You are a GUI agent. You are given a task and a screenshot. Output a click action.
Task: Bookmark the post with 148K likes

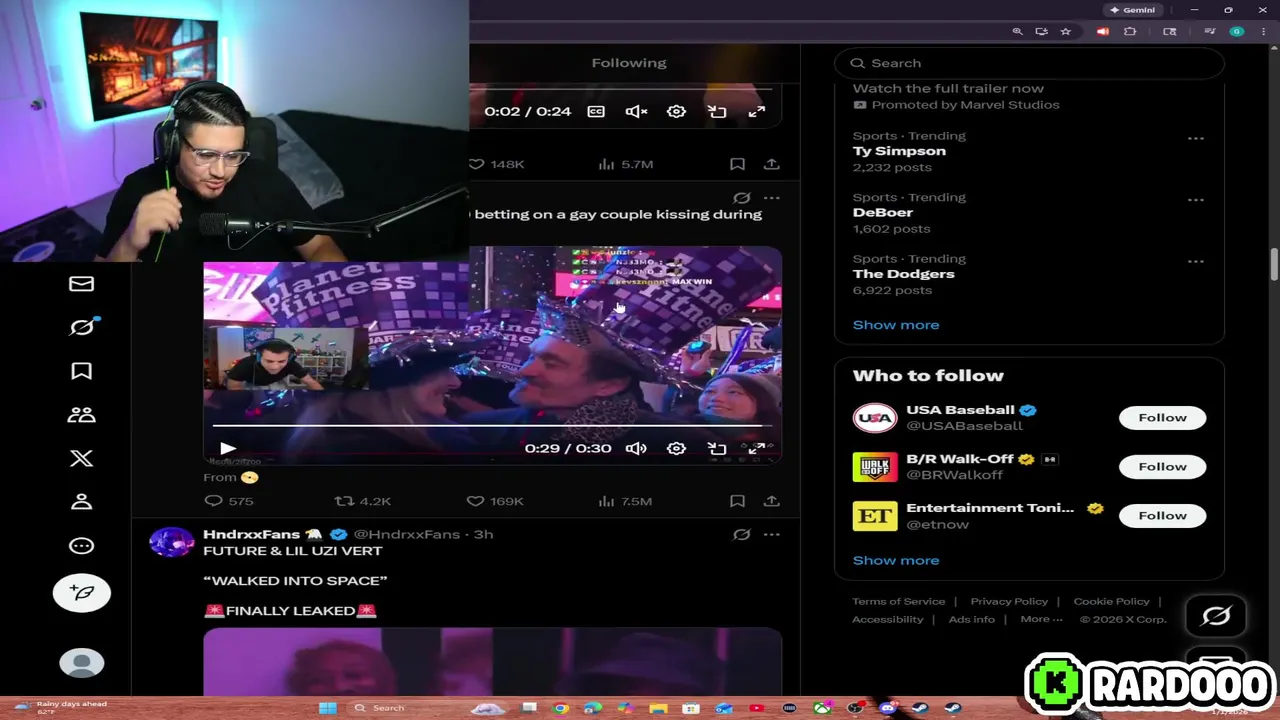[x=737, y=164]
